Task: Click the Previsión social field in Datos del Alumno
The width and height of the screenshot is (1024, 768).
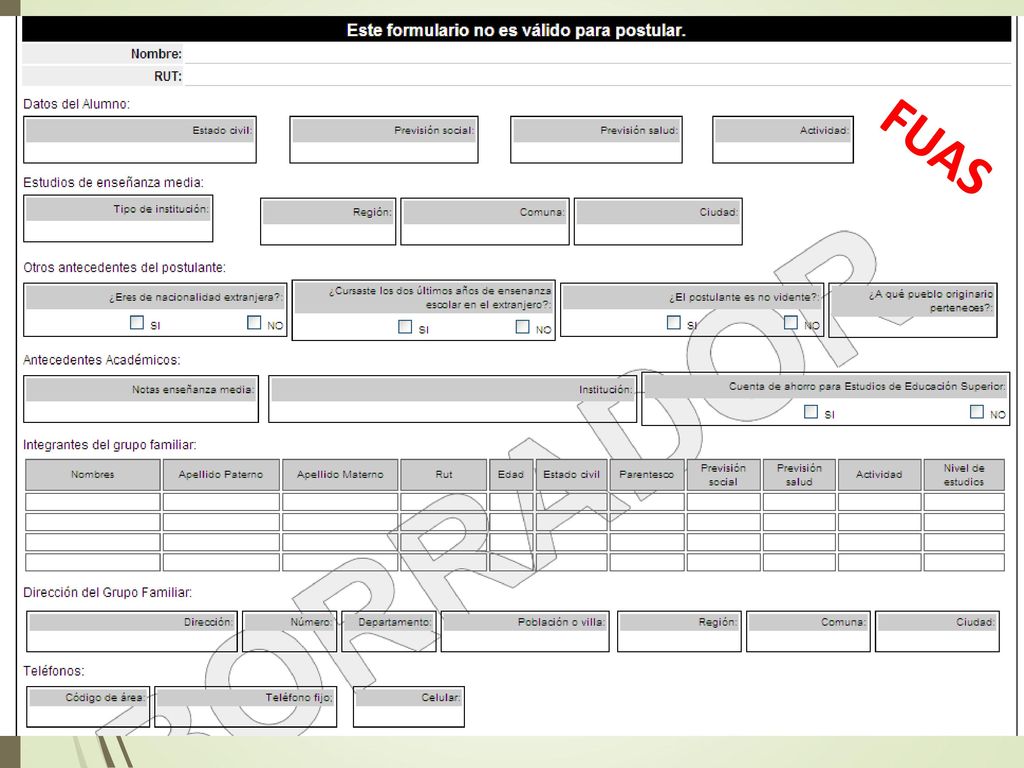Action: (384, 140)
